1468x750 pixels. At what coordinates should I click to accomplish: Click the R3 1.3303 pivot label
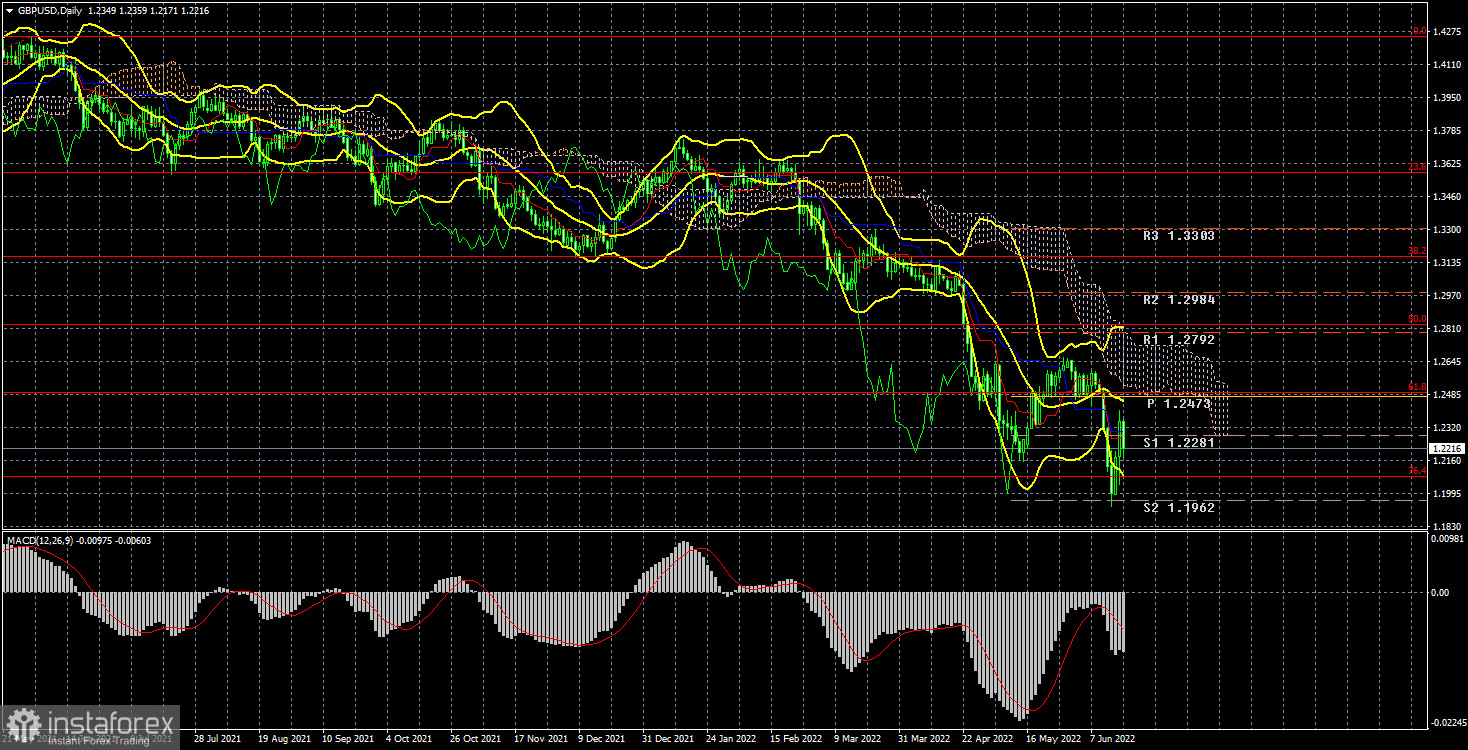coord(1179,237)
